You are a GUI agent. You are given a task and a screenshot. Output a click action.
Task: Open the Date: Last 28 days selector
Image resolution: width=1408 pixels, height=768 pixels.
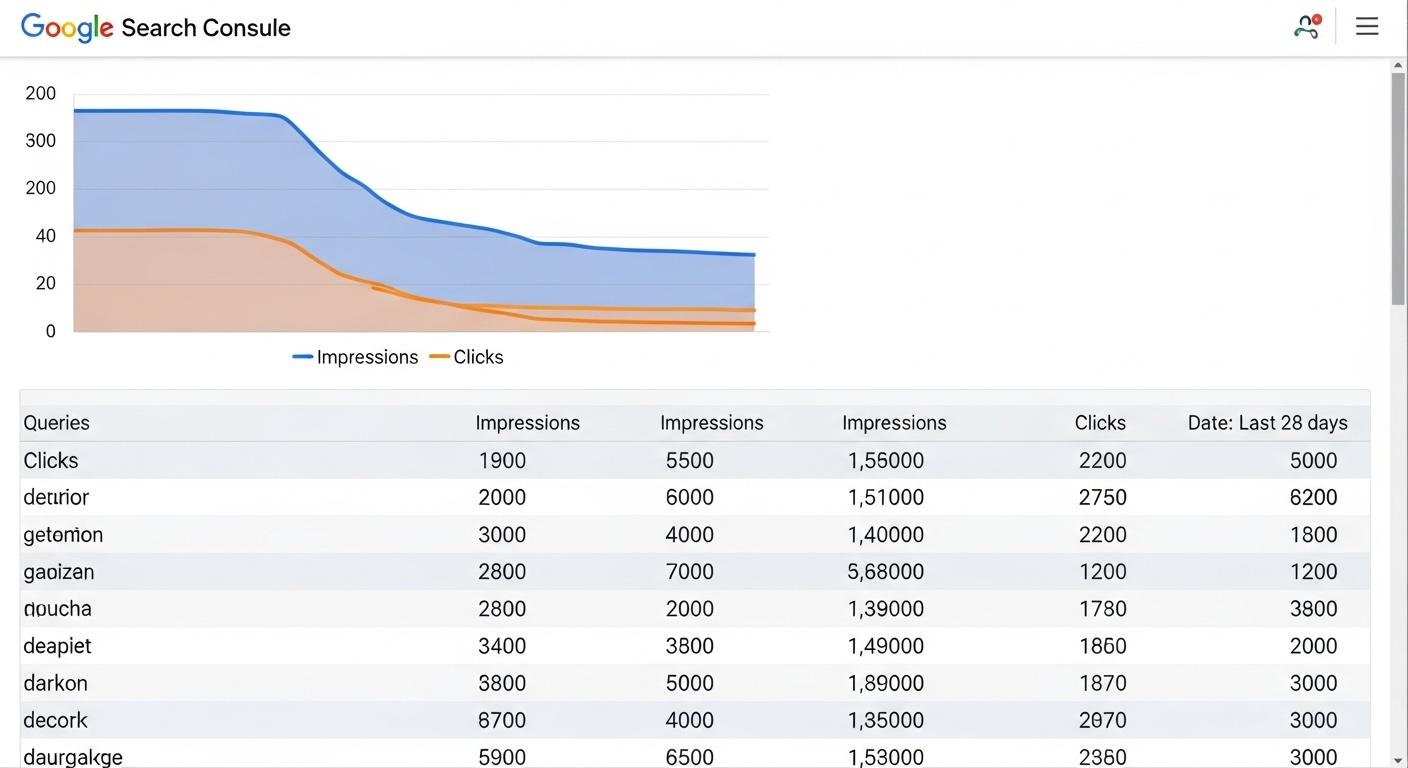(1267, 423)
